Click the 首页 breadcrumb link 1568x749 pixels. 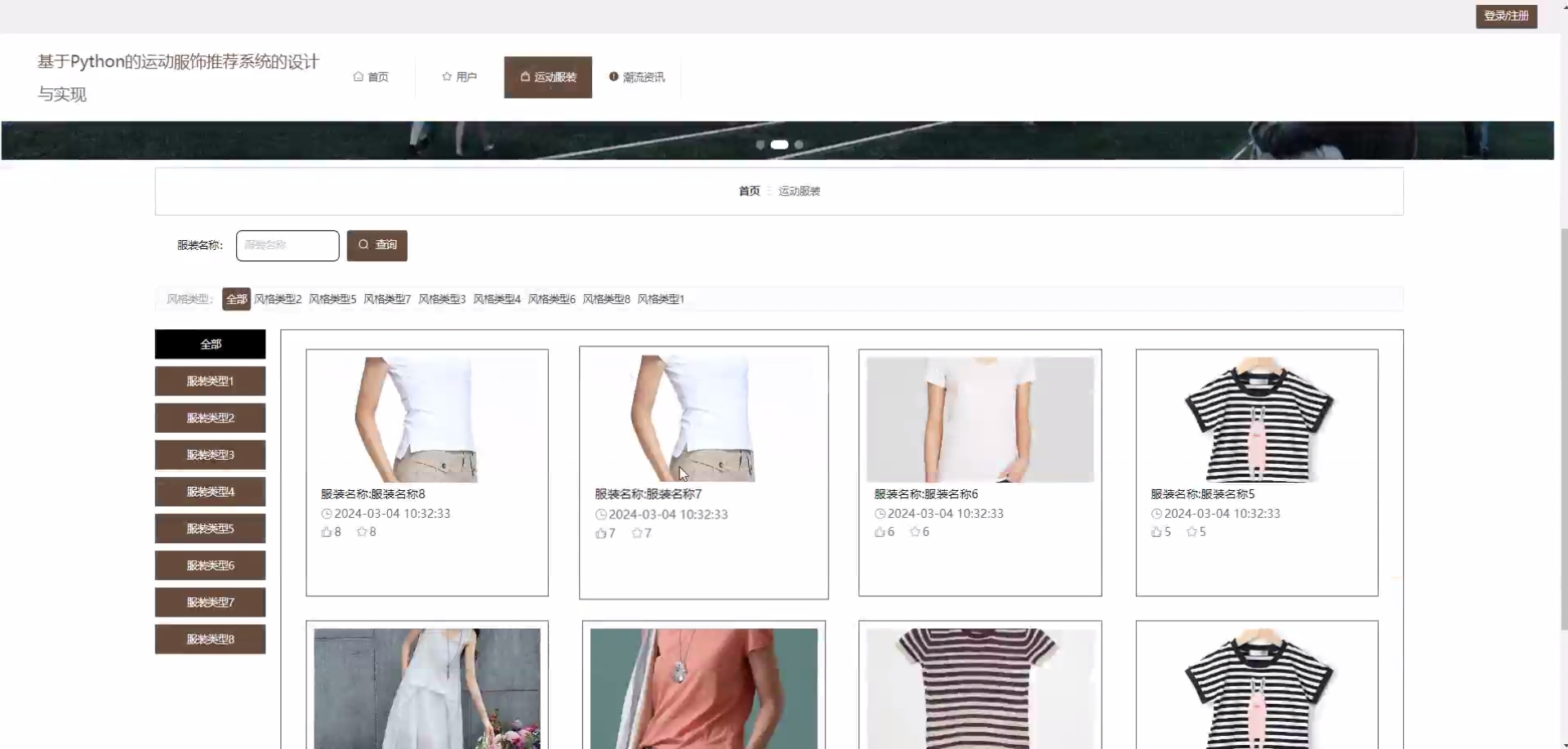point(749,191)
